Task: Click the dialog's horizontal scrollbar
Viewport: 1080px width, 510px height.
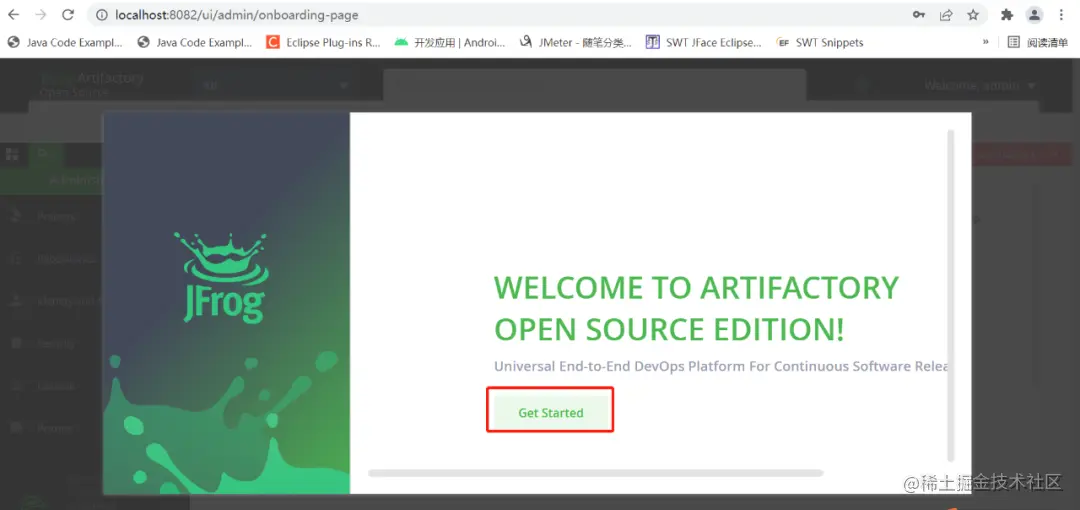Action: [596, 473]
